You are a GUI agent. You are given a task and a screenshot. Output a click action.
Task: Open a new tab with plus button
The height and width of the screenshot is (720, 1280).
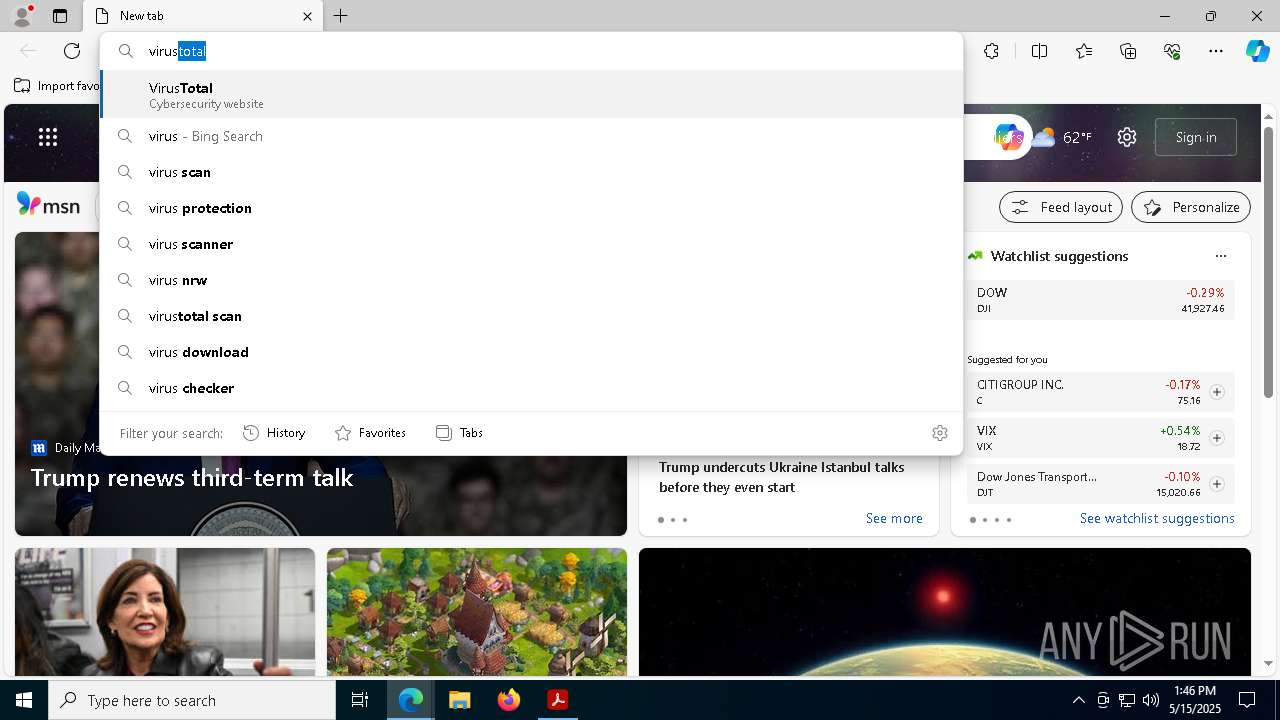[341, 16]
